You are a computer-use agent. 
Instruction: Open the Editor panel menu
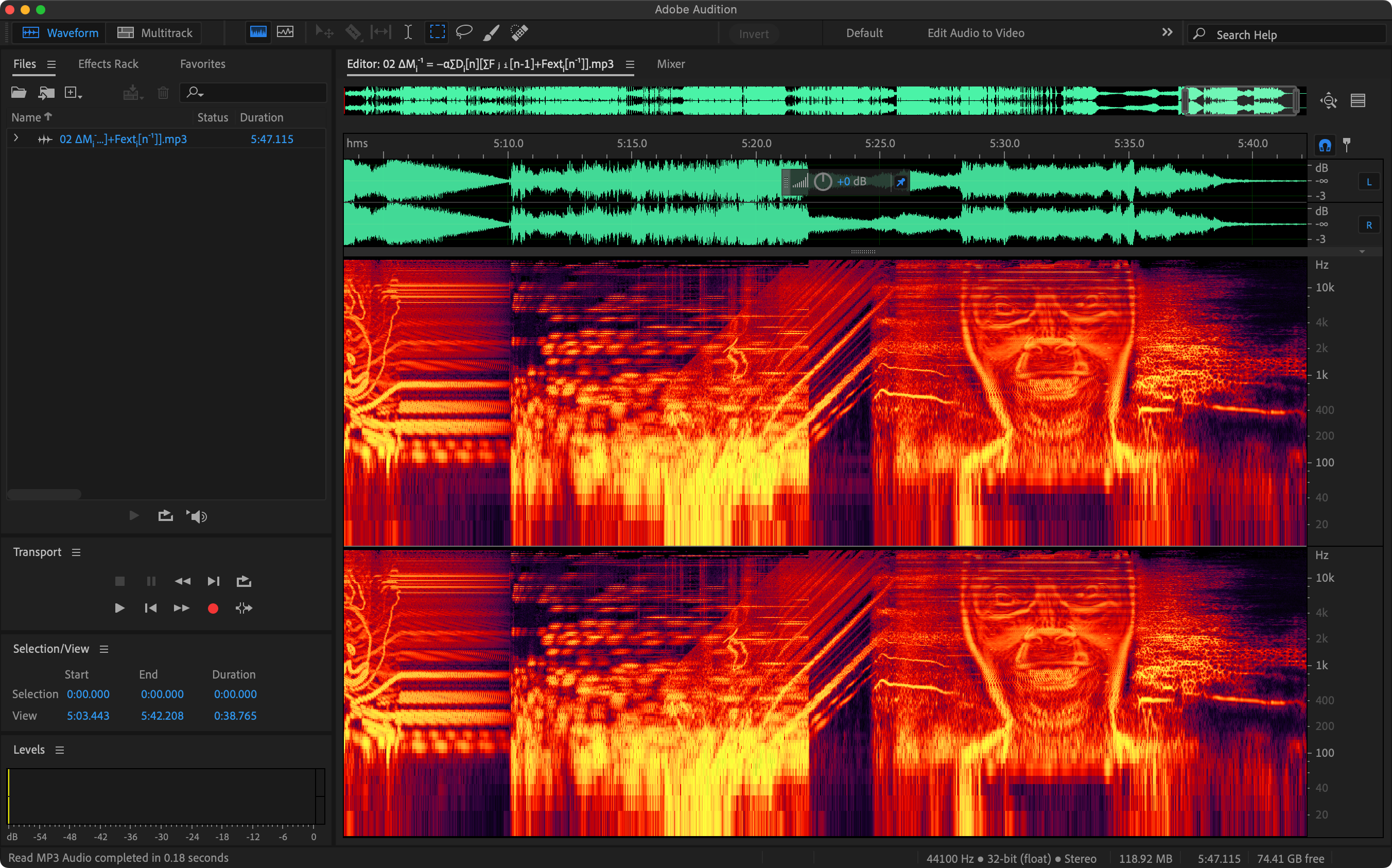pyautogui.click(x=630, y=64)
